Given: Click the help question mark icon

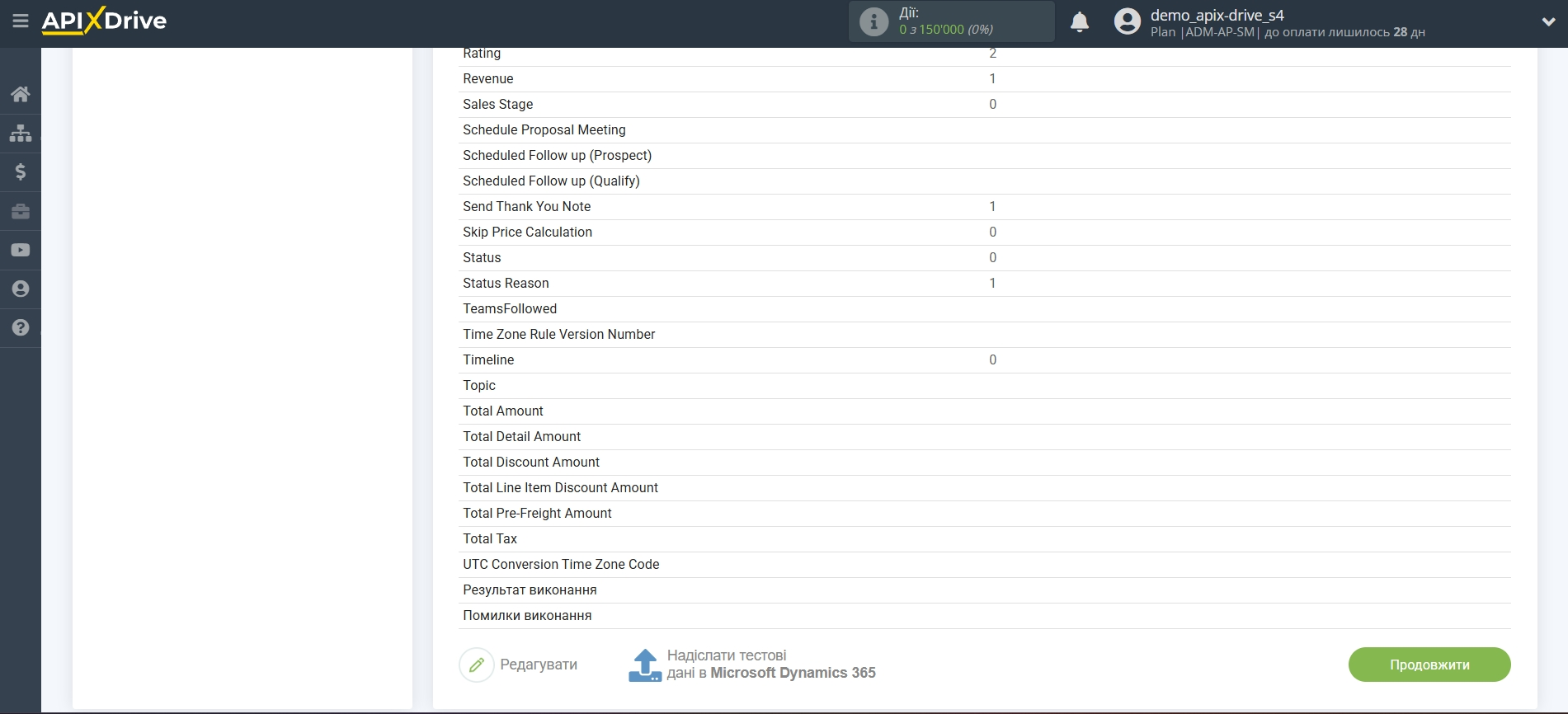Looking at the screenshot, I should (21, 327).
